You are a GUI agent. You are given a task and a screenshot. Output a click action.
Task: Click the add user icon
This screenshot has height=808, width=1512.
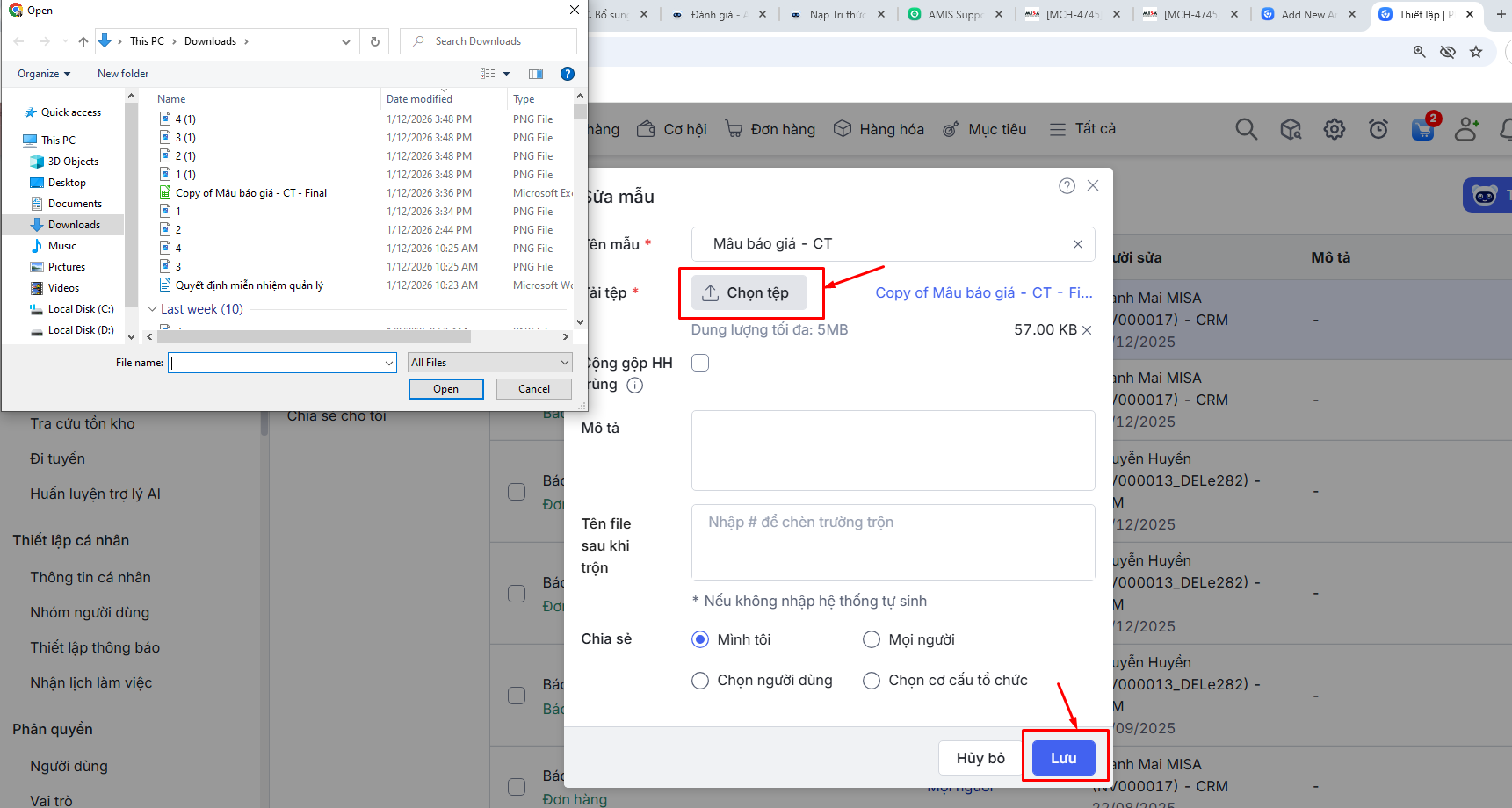(1466, 129)
